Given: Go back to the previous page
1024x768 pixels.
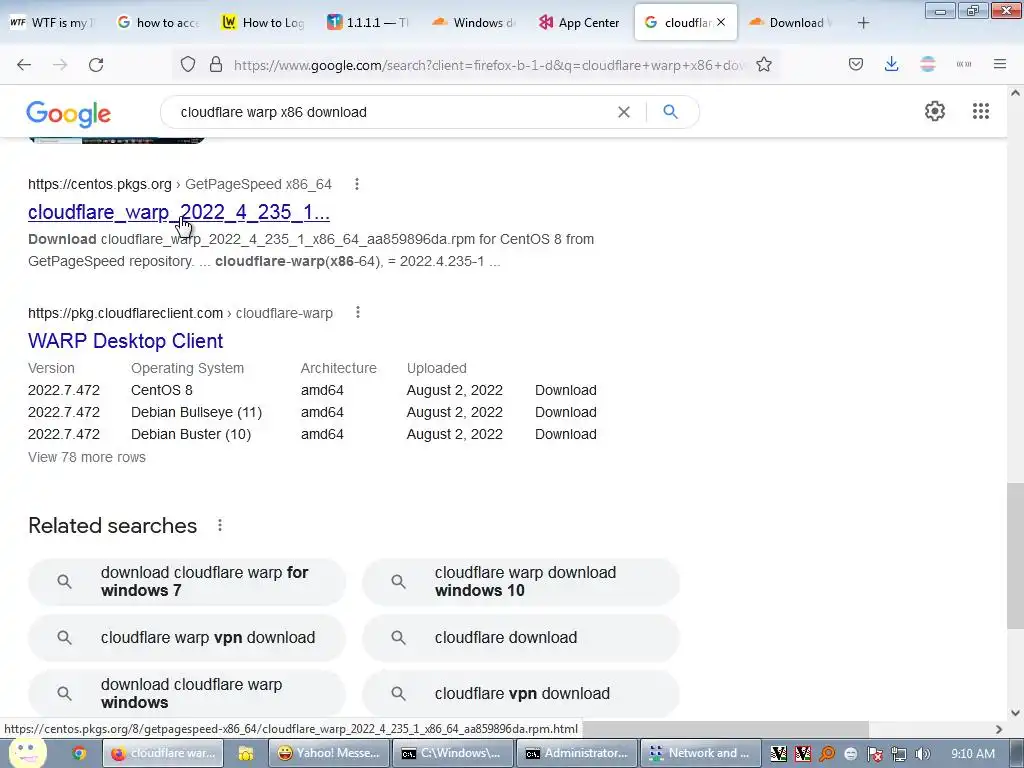Looking at the screenshot, I should [x=24, y=65].
